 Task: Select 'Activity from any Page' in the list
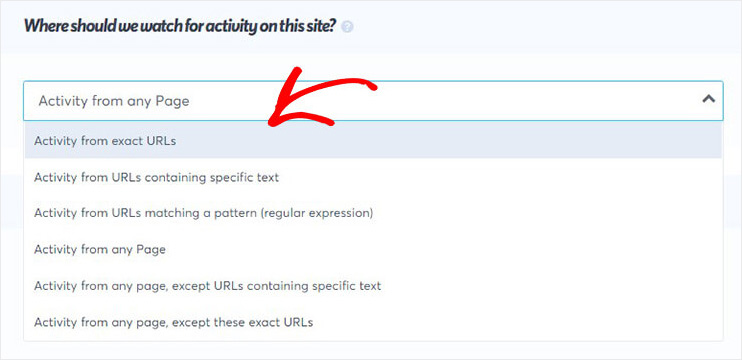pyautogui.click(x=373, y=249)
